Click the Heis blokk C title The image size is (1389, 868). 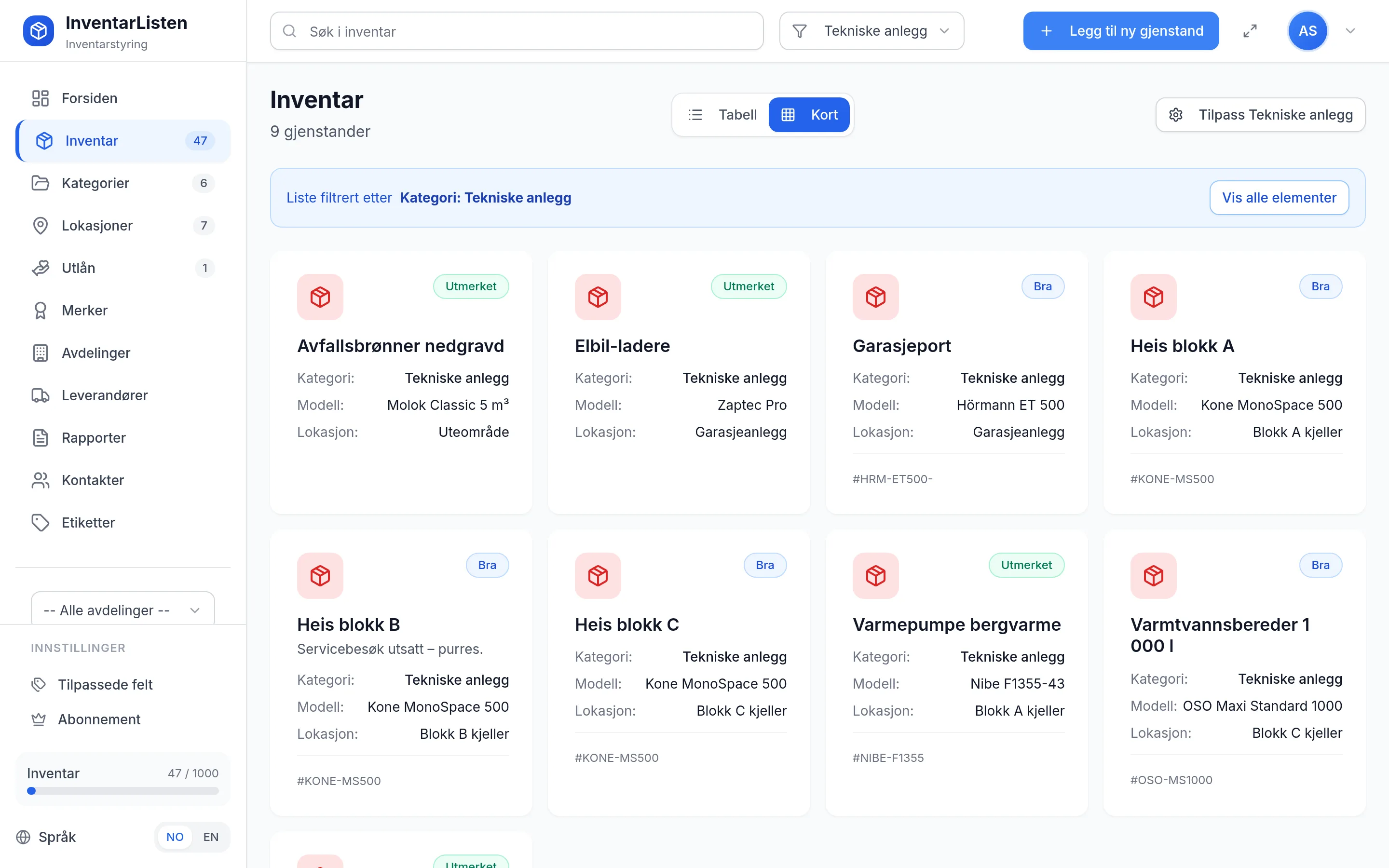tap(627, 624)
